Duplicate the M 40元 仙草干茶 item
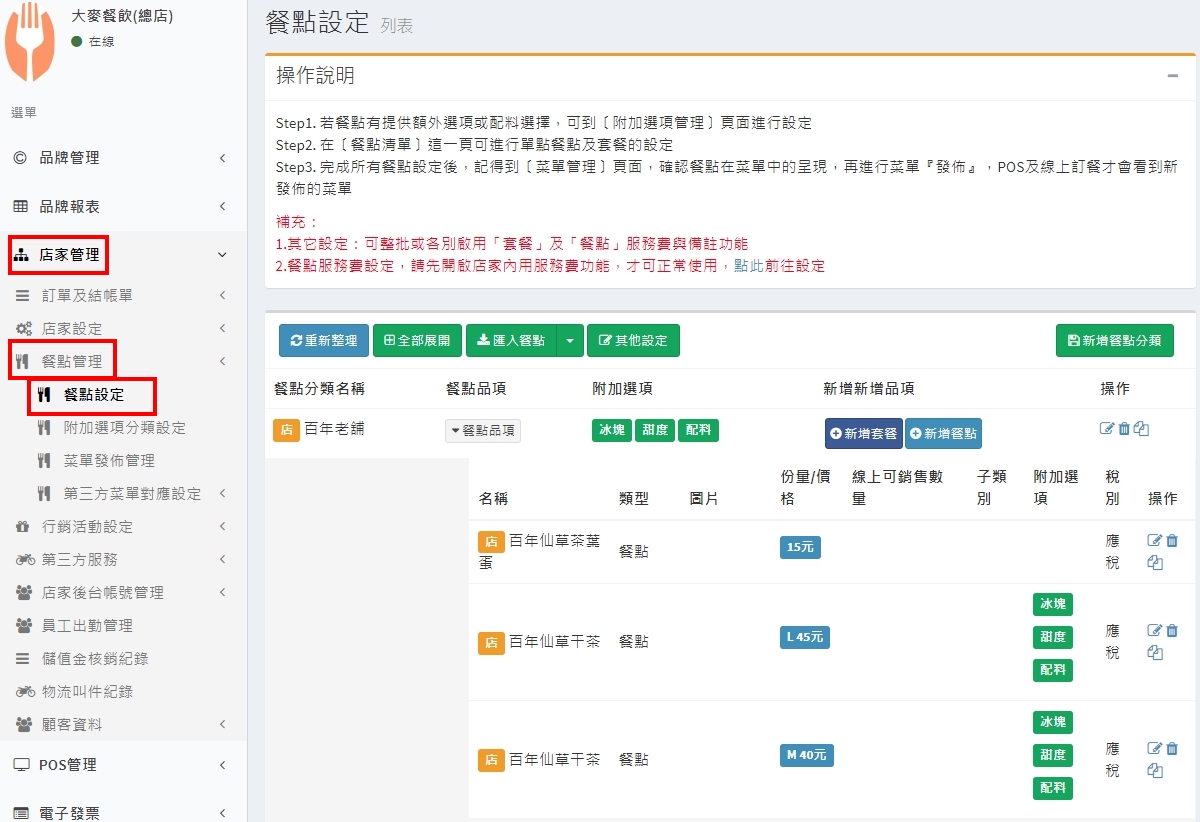Image resolution: width=1200 pixels, height=822 pixels. 1155,771
